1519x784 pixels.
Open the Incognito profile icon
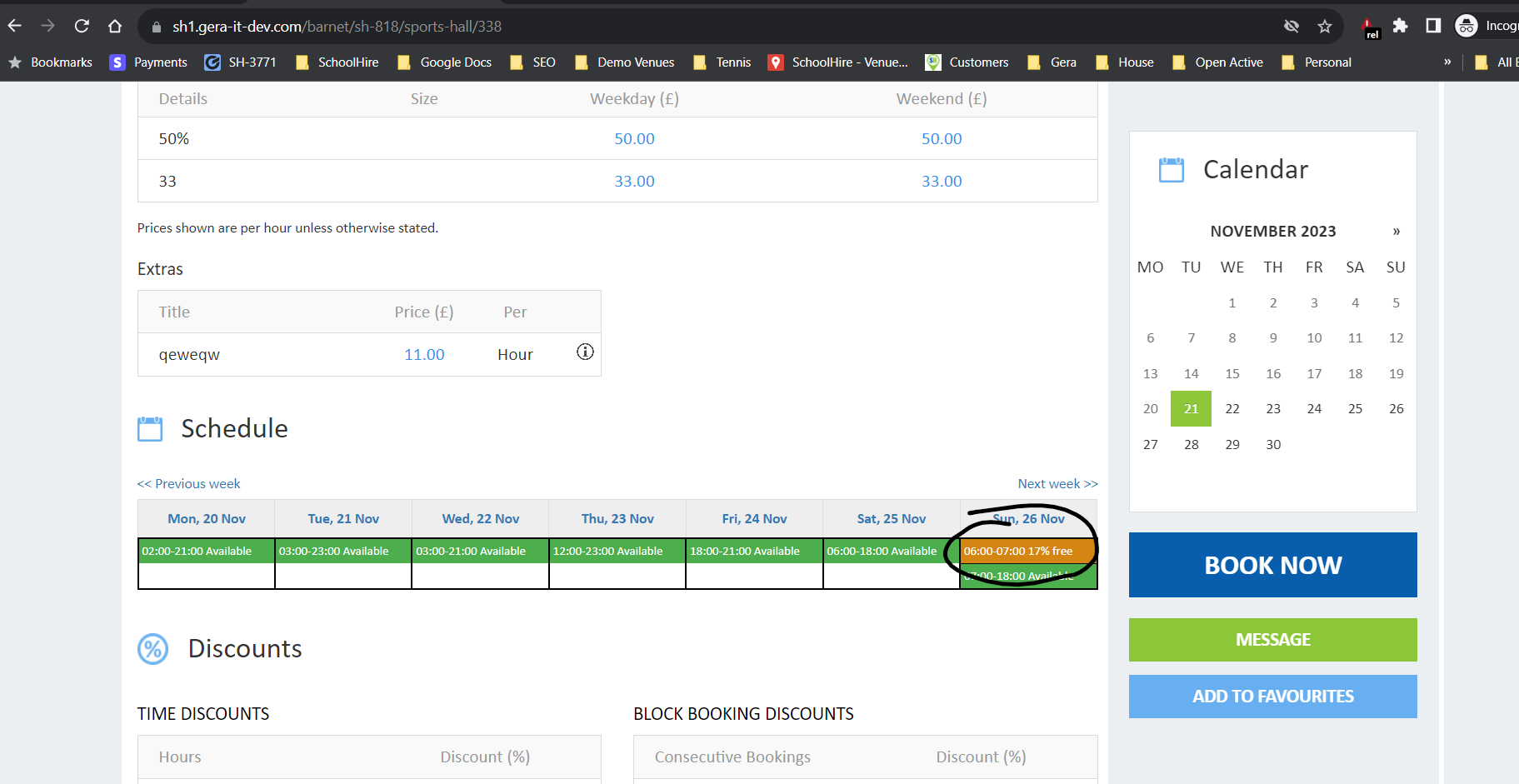click(1467, 26)
